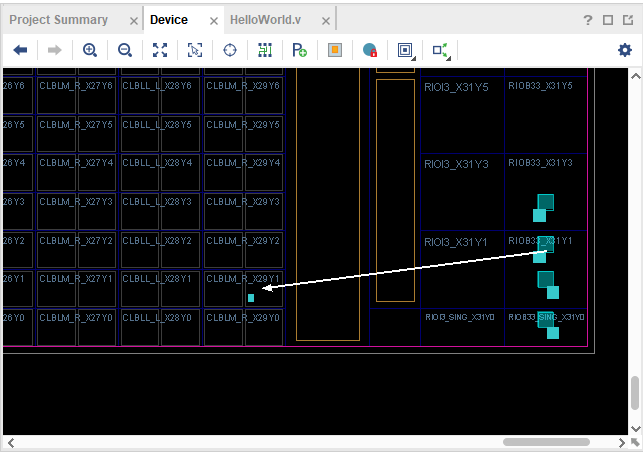The image size is (643, 453).
Task: Select the CLBLL_L_X28Y6 tile
Action: tap(160, 96)
